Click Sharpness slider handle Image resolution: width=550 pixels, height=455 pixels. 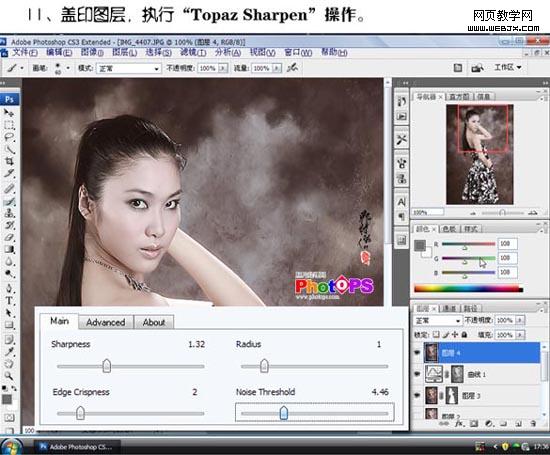(x=107, y=366)
